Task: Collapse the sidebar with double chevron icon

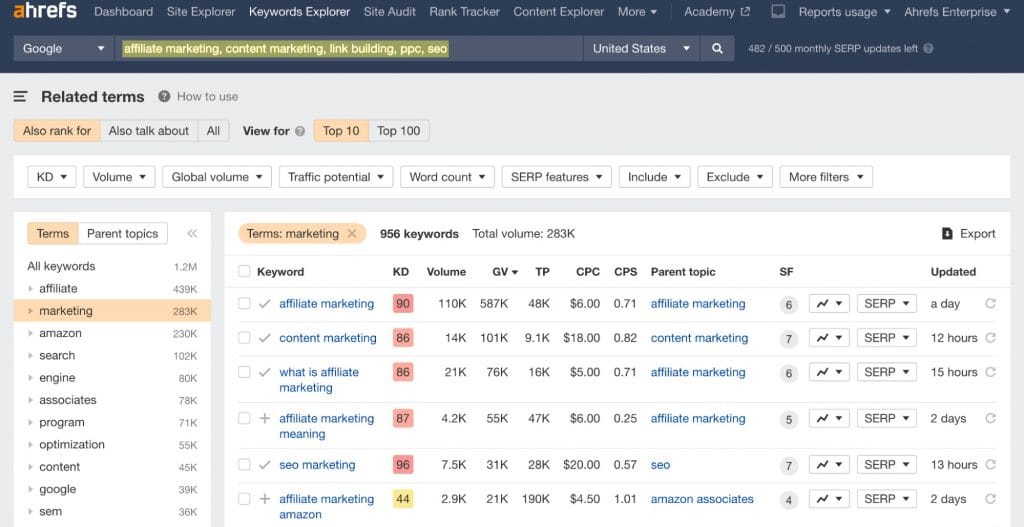Action: (192, 234)
